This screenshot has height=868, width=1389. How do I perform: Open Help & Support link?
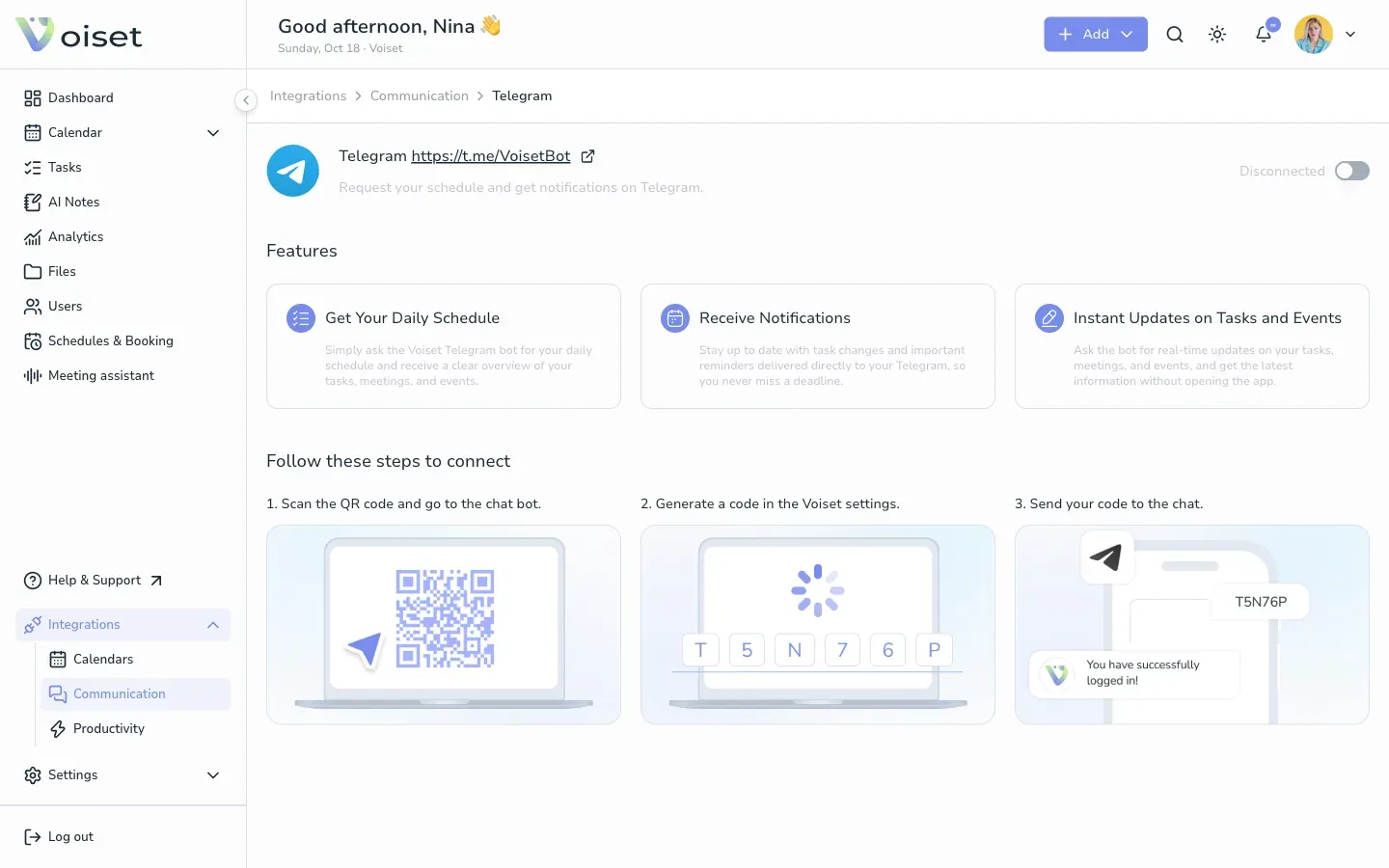(93, 581)
